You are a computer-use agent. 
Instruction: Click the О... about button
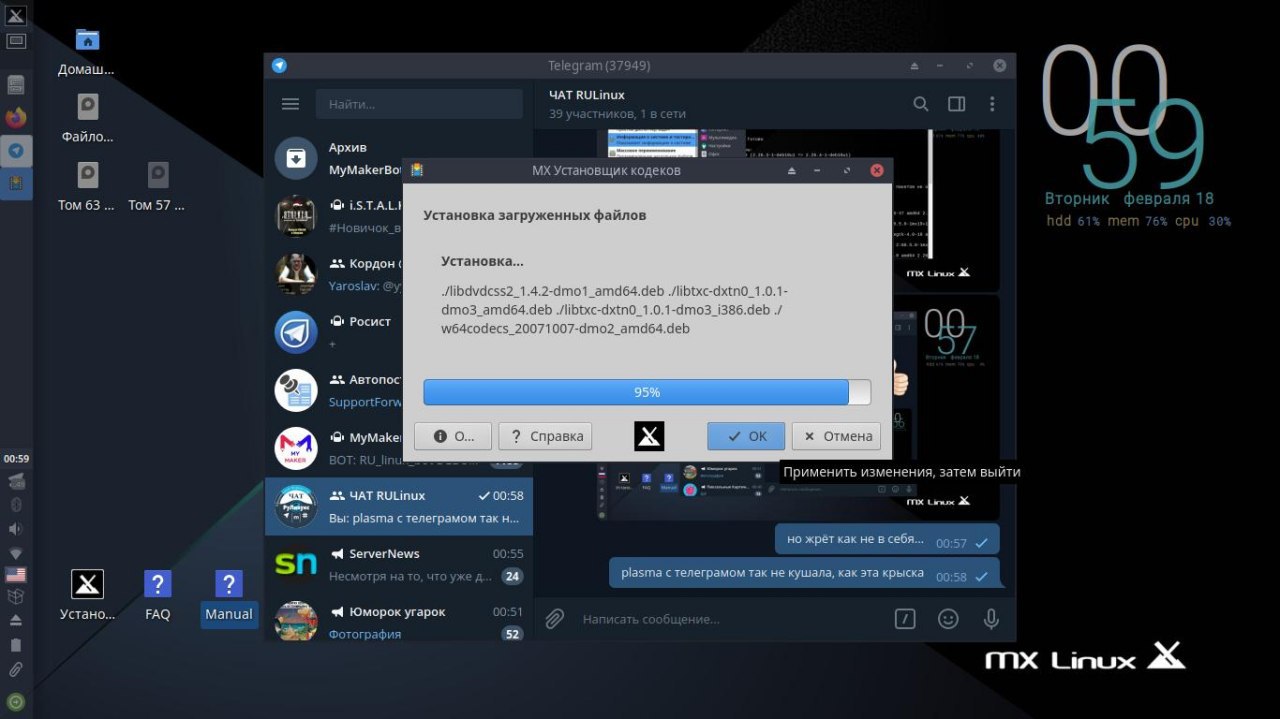(x=453, y=436)
